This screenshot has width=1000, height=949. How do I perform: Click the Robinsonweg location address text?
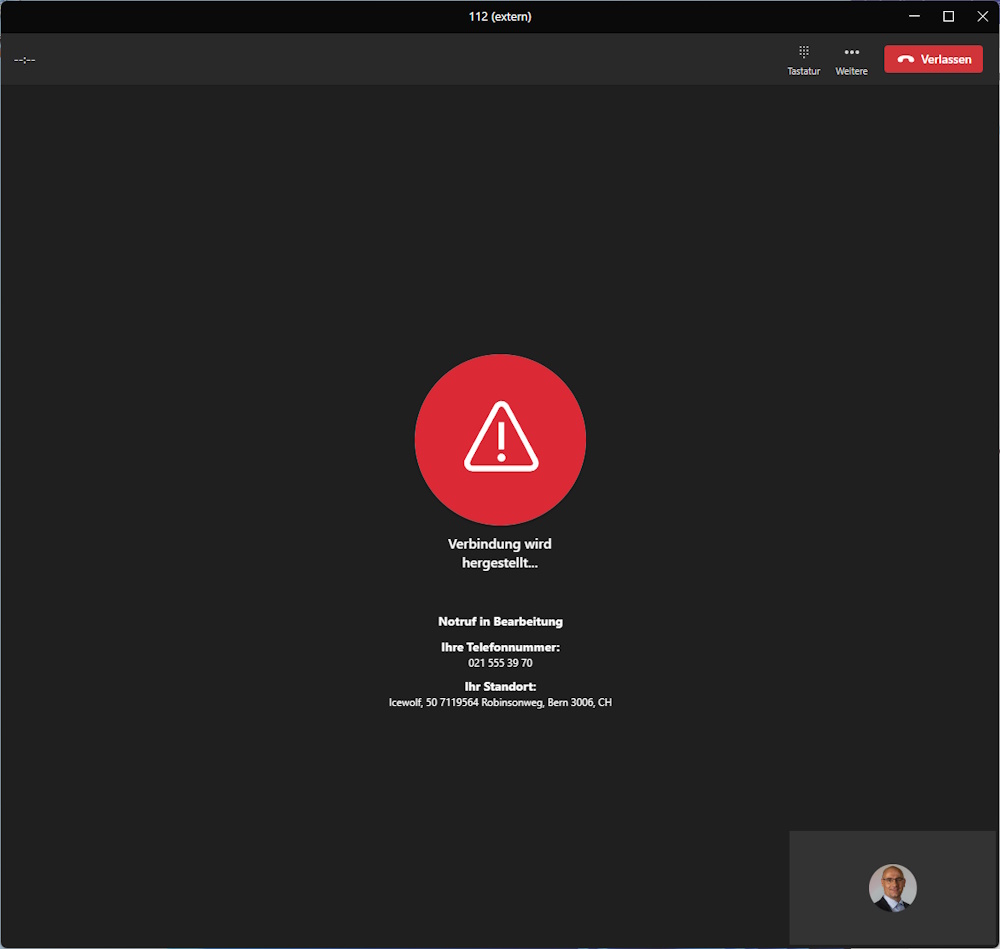coord(500,703)
